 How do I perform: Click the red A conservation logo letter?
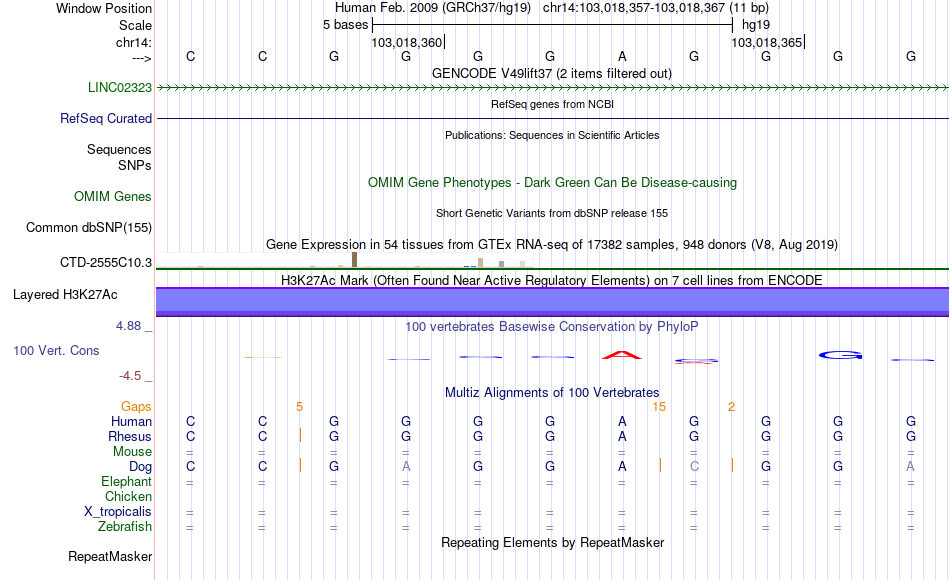coord(622,355)
